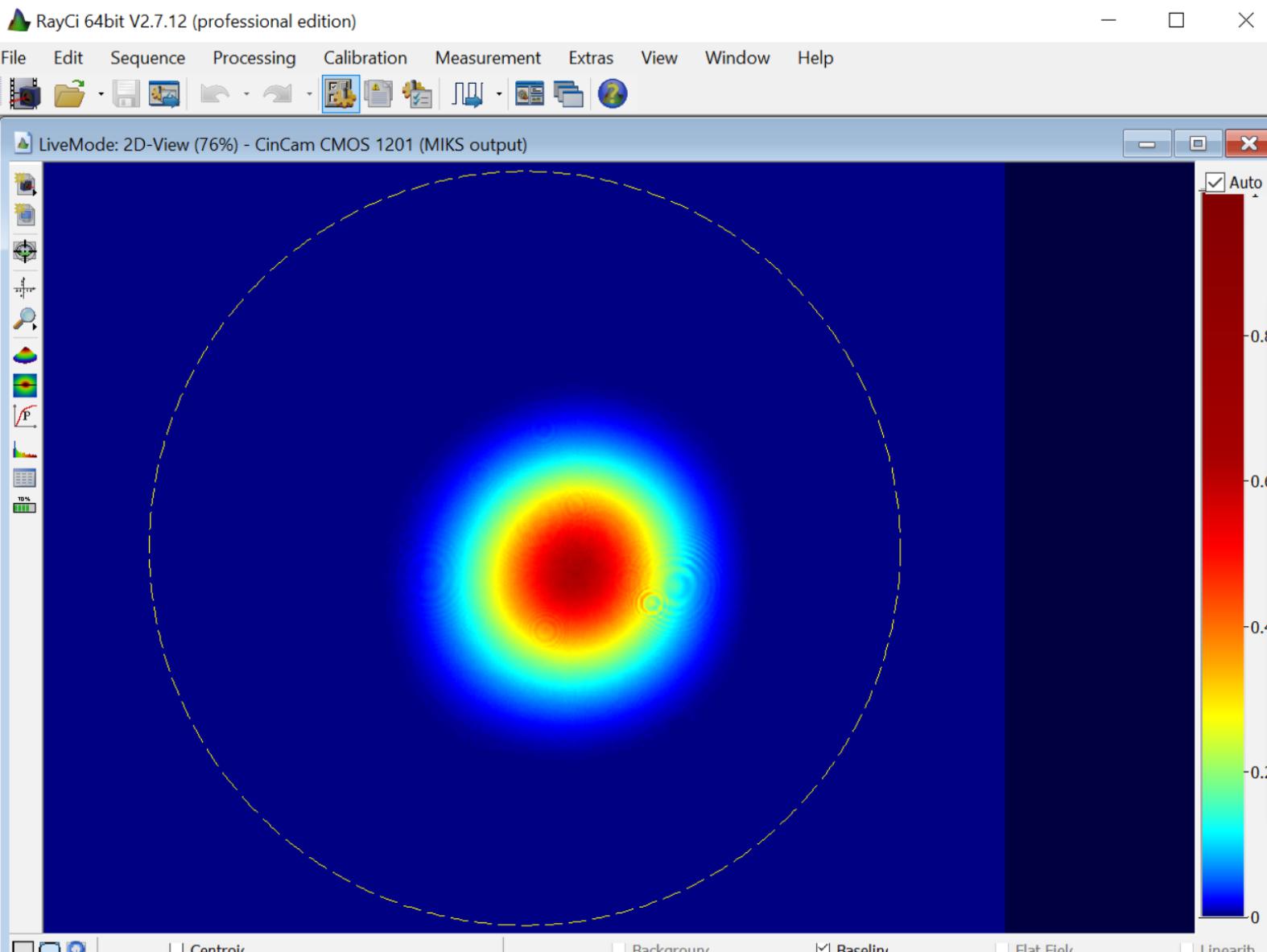Image resolution: width=1267 pixels, height=952 pixels.
Task: Select the magnifying glass zoom tool
Action: pos(25,319)
